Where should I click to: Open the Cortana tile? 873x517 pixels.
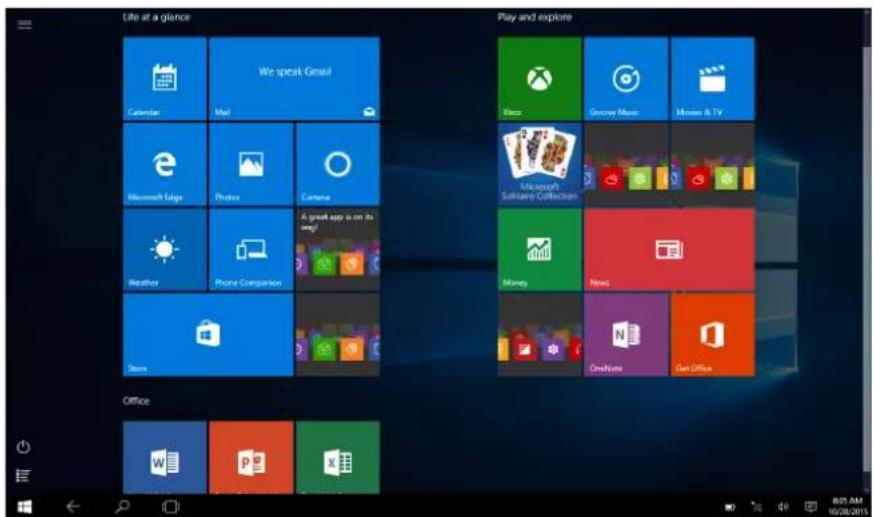pos(337,164)
